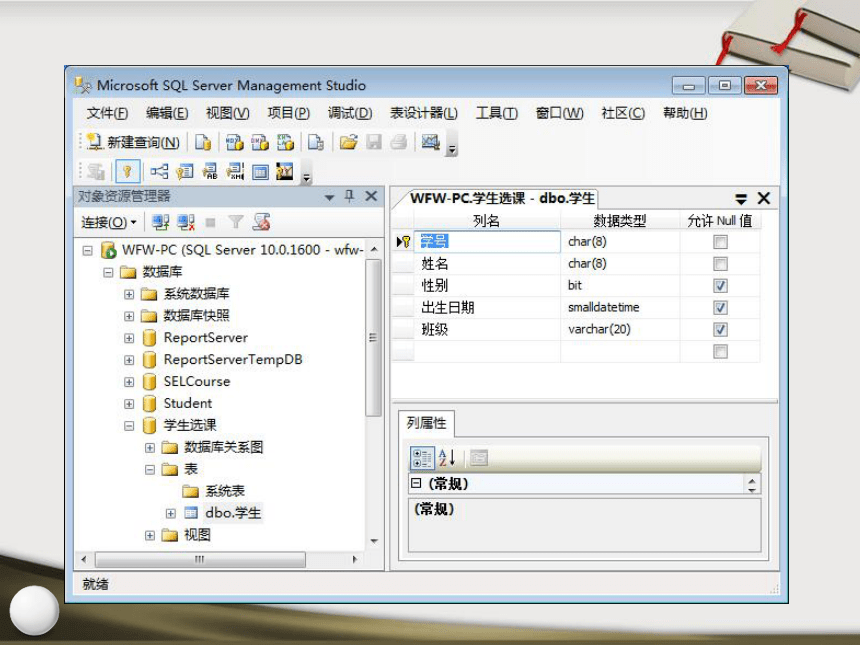This screenshot has height=645, width=860.
Task: Switch column properties to categorized view
Action: [x=422, y=458]
